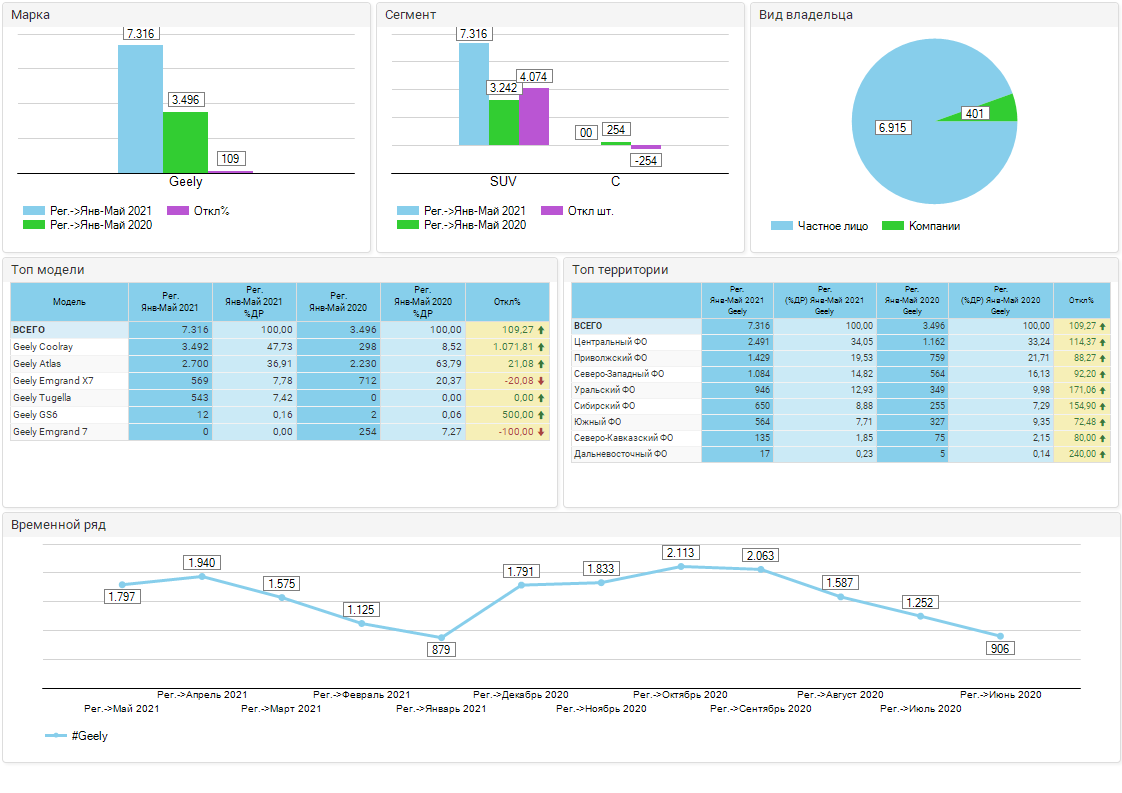1122x793 pixels.
Task: Click the green up arrow in Geely Coolray row
Action: 541,347
